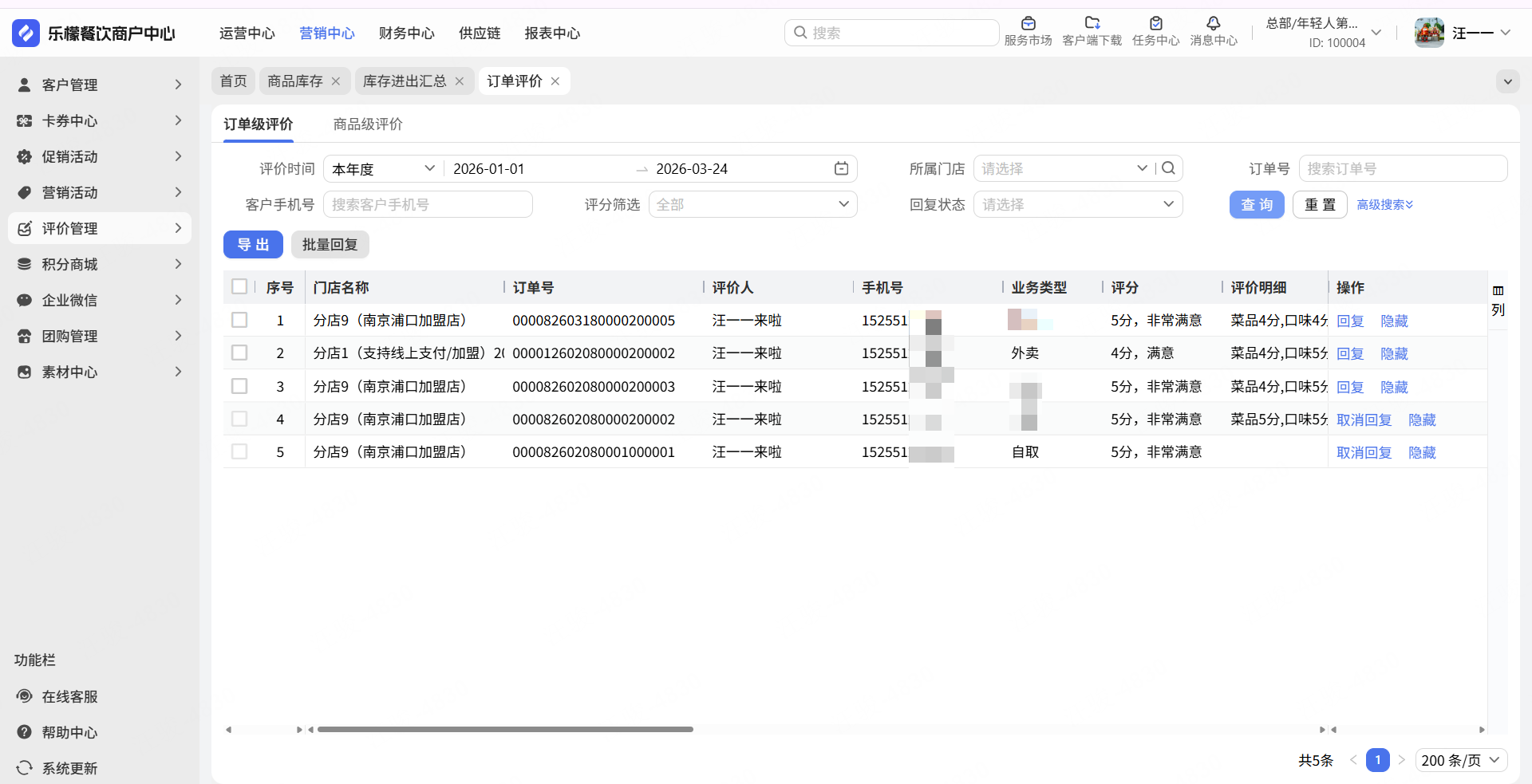Image resolution: width=1532 pixels, height=784 pixels.
Task: Select the checkbox for row 3
Action: [x=239, y=386]
